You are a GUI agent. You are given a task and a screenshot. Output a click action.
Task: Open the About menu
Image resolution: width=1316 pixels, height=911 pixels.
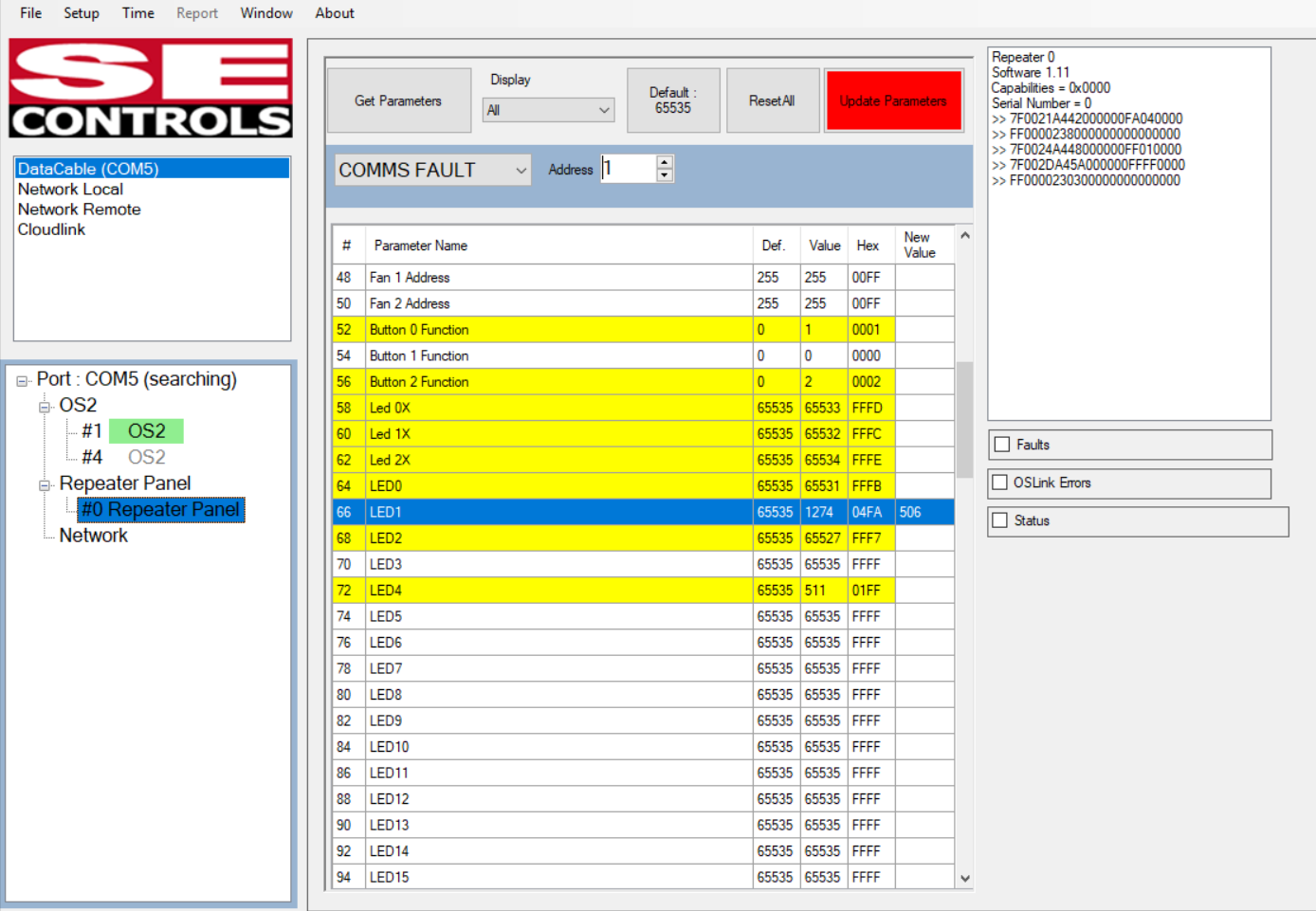coord(335,13)
